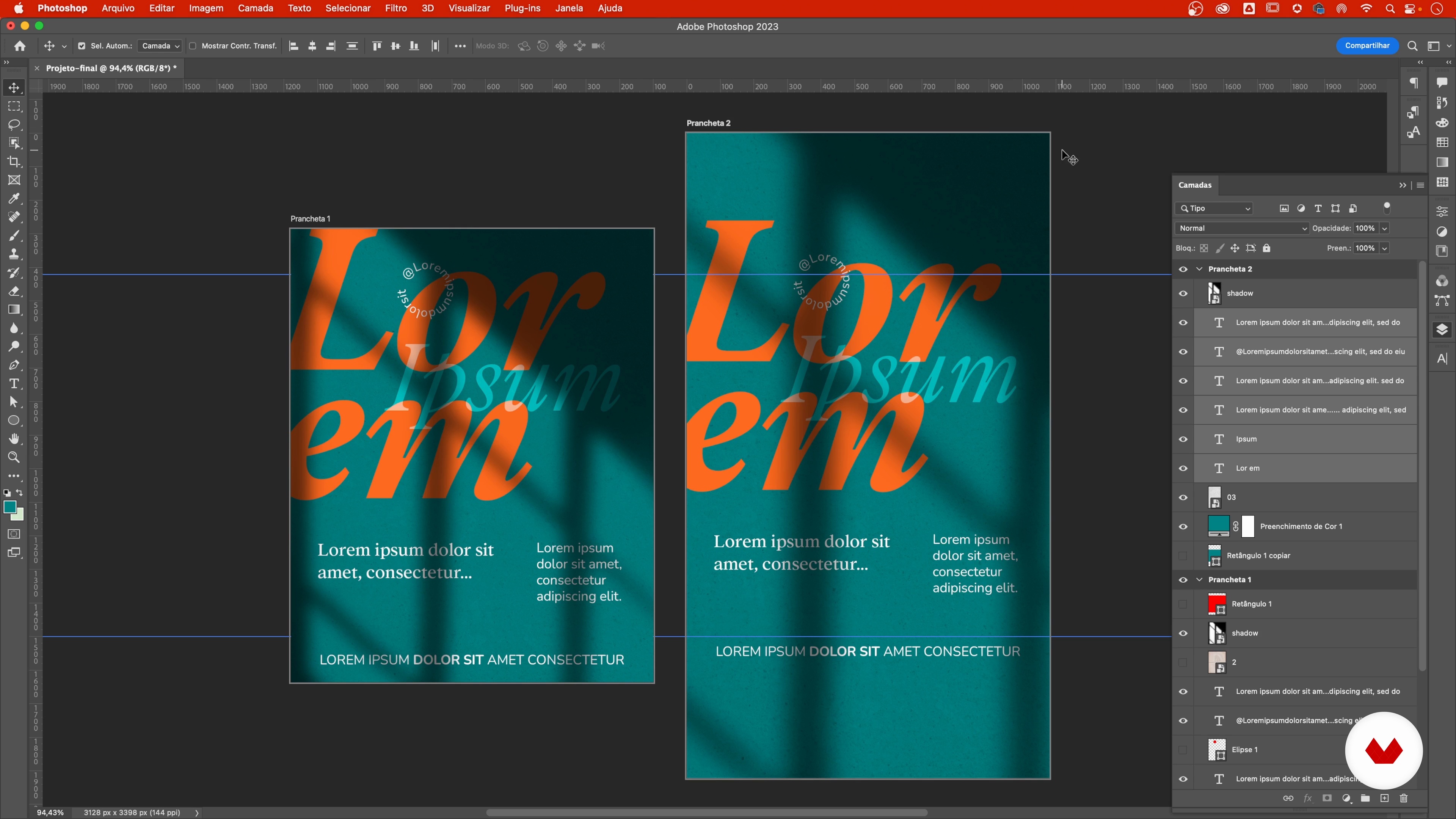Add a layer mask icon

[x=1327, y=798]
